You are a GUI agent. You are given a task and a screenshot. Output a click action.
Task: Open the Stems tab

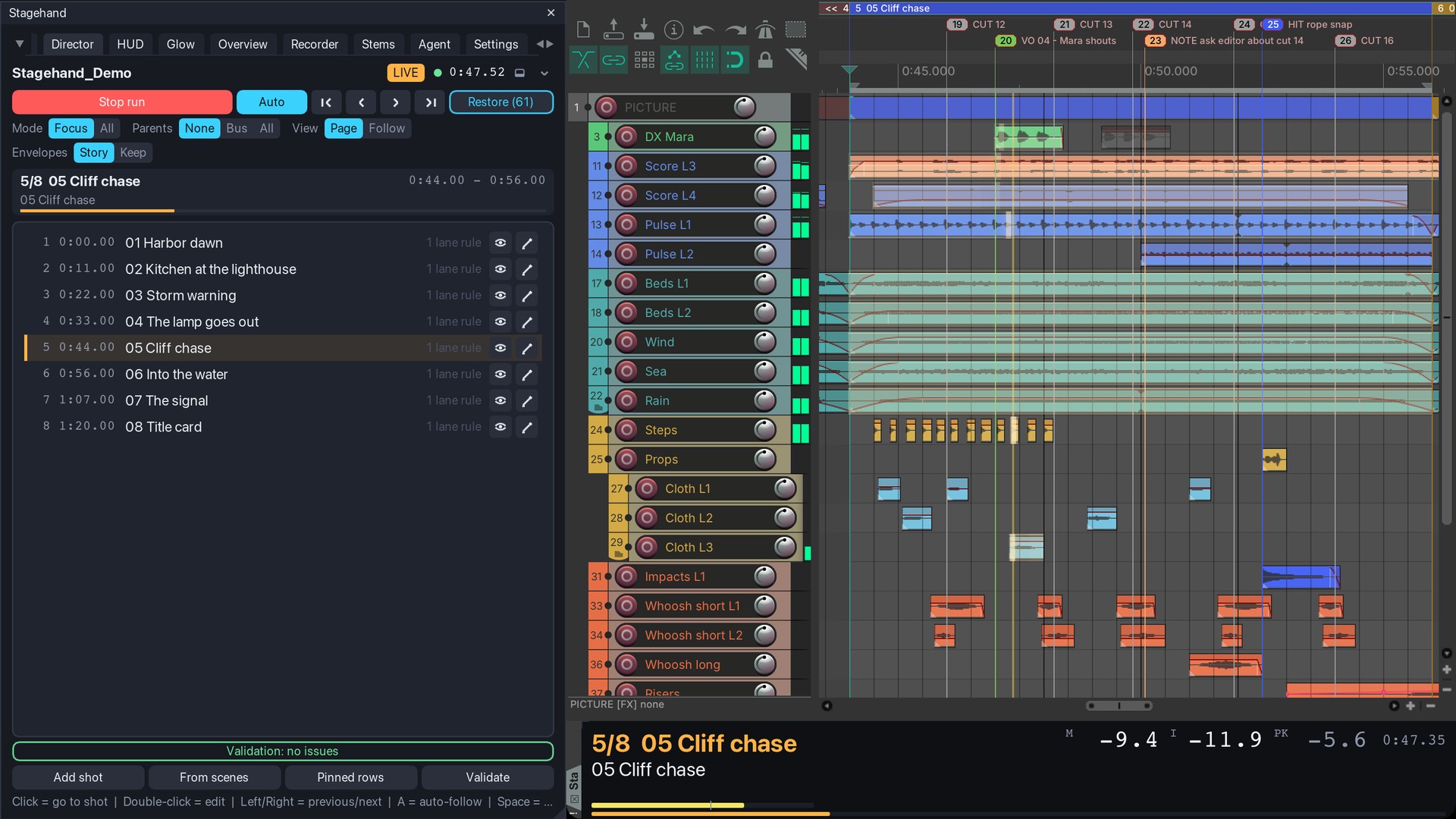coord(378,44)
